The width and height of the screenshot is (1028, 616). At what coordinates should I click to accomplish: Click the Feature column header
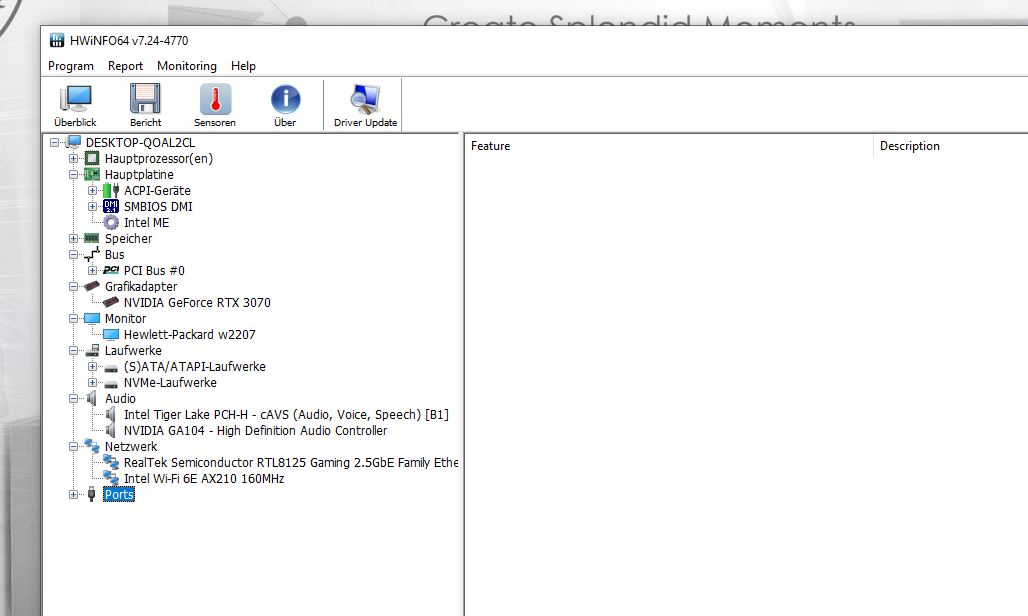click(669, 146)
